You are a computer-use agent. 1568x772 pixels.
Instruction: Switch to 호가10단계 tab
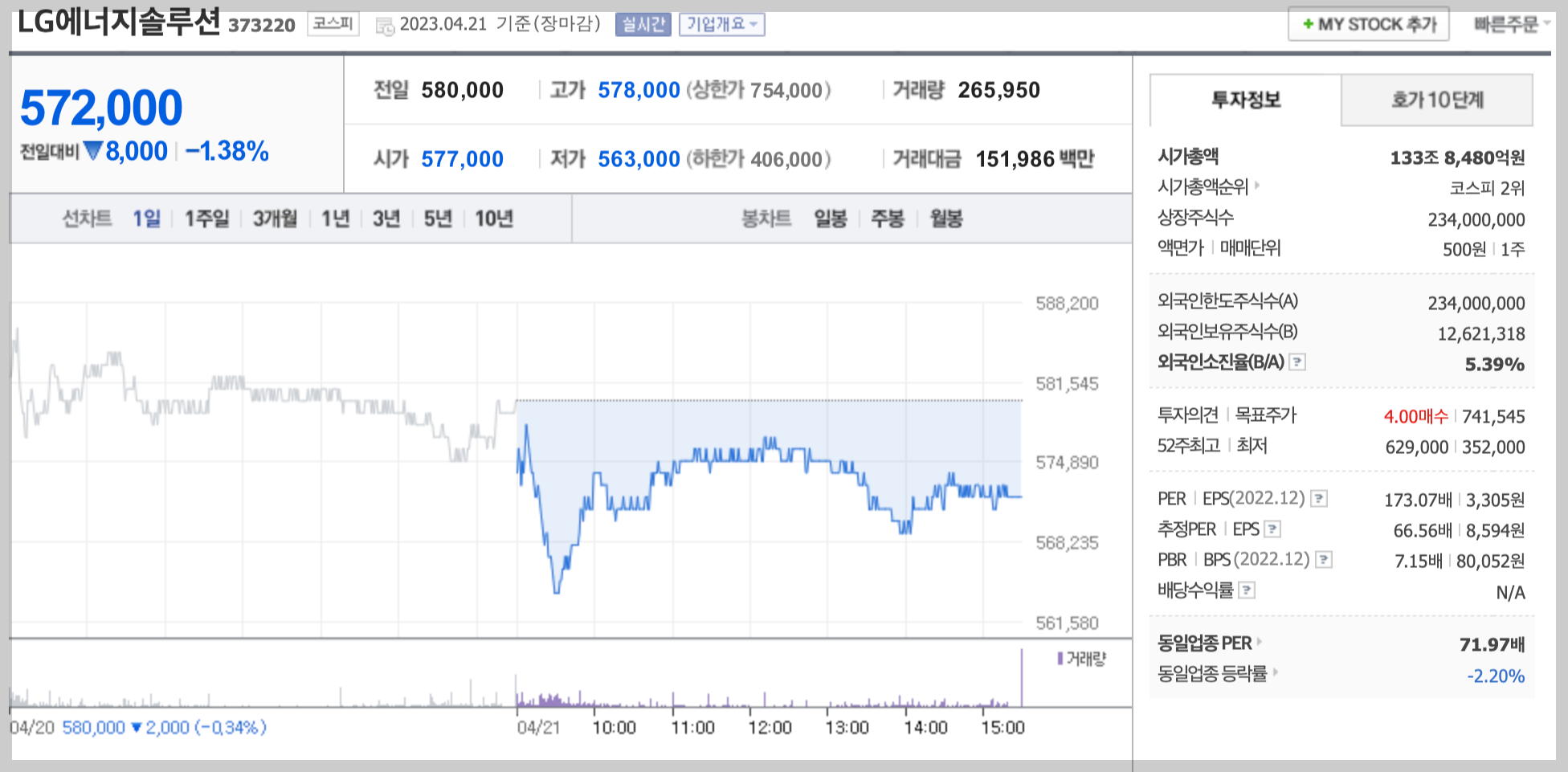click(1437, 100)
